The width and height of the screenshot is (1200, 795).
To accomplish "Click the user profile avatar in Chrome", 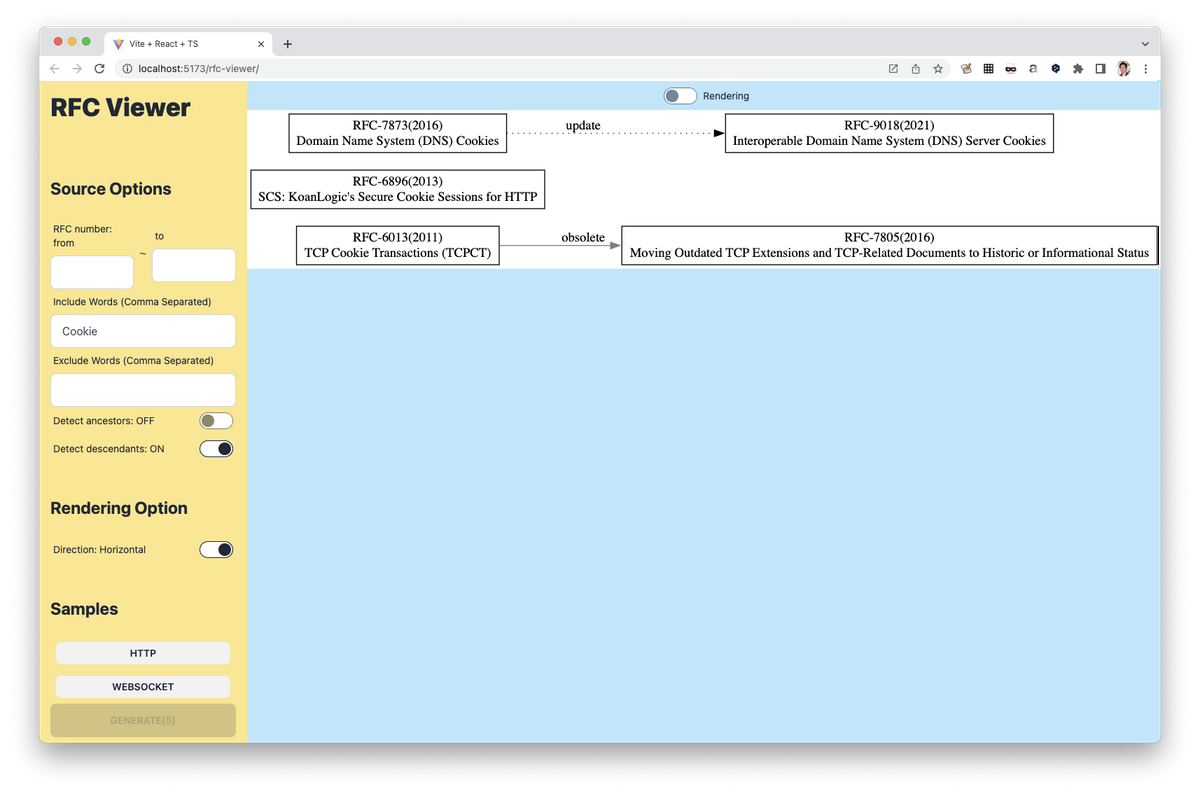I will click(x=1124, y=69).
